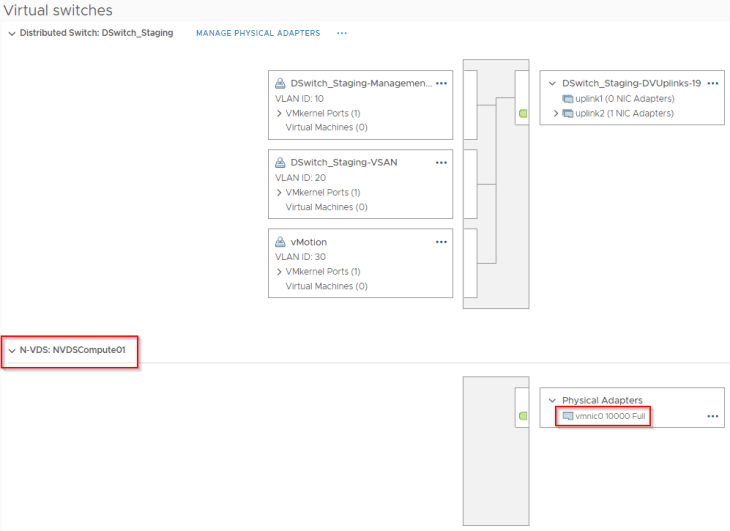Click the vMotion port group icon
The height and width of the screenshot is (531, 730).
click(x=281, y=242)
